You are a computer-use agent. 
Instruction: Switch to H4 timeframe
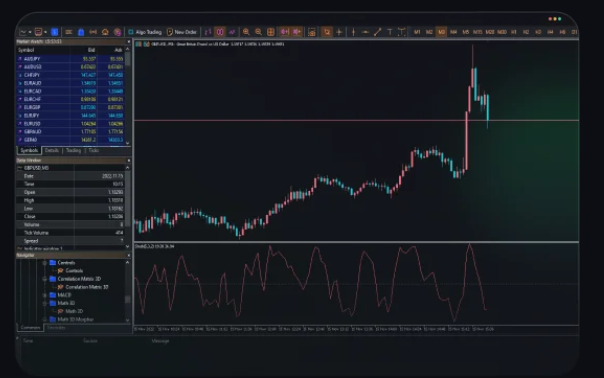(550, 32)
